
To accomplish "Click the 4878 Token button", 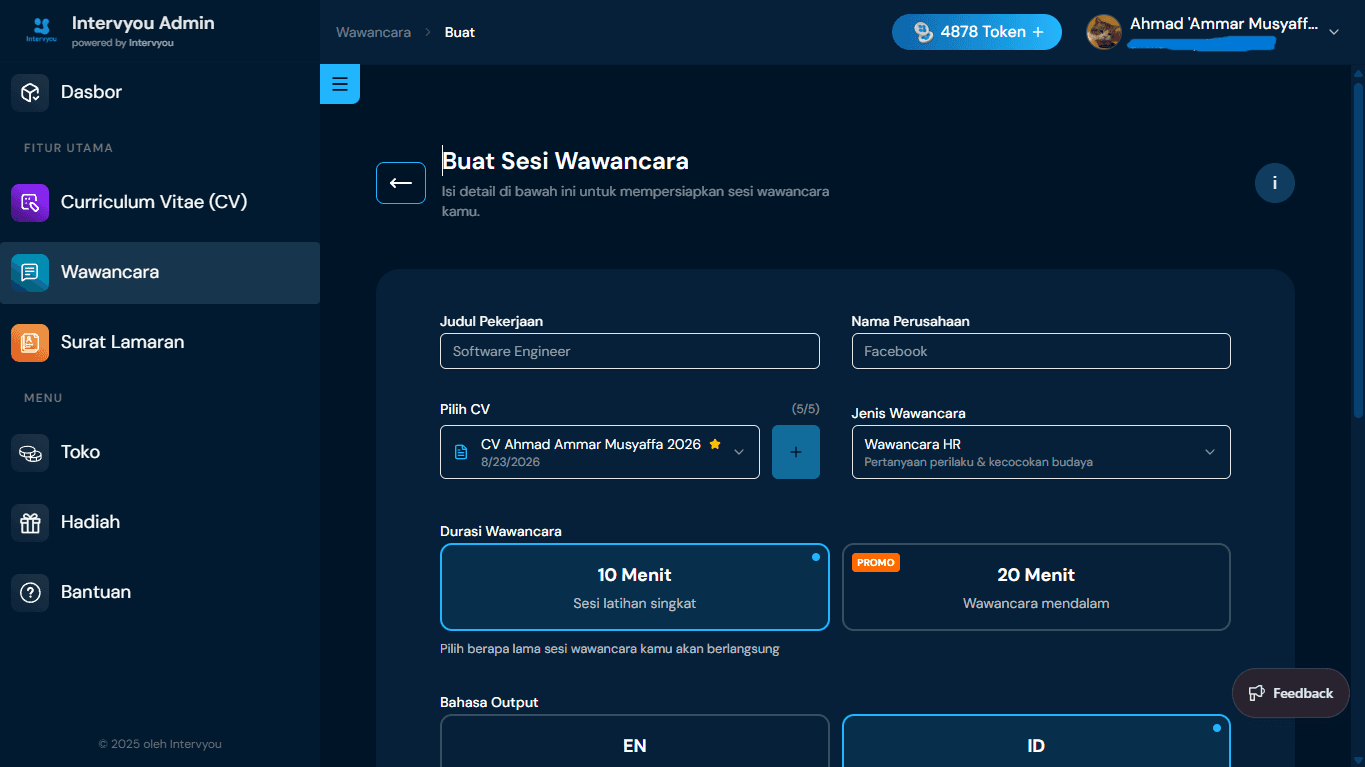I will (x=976, y=32).
